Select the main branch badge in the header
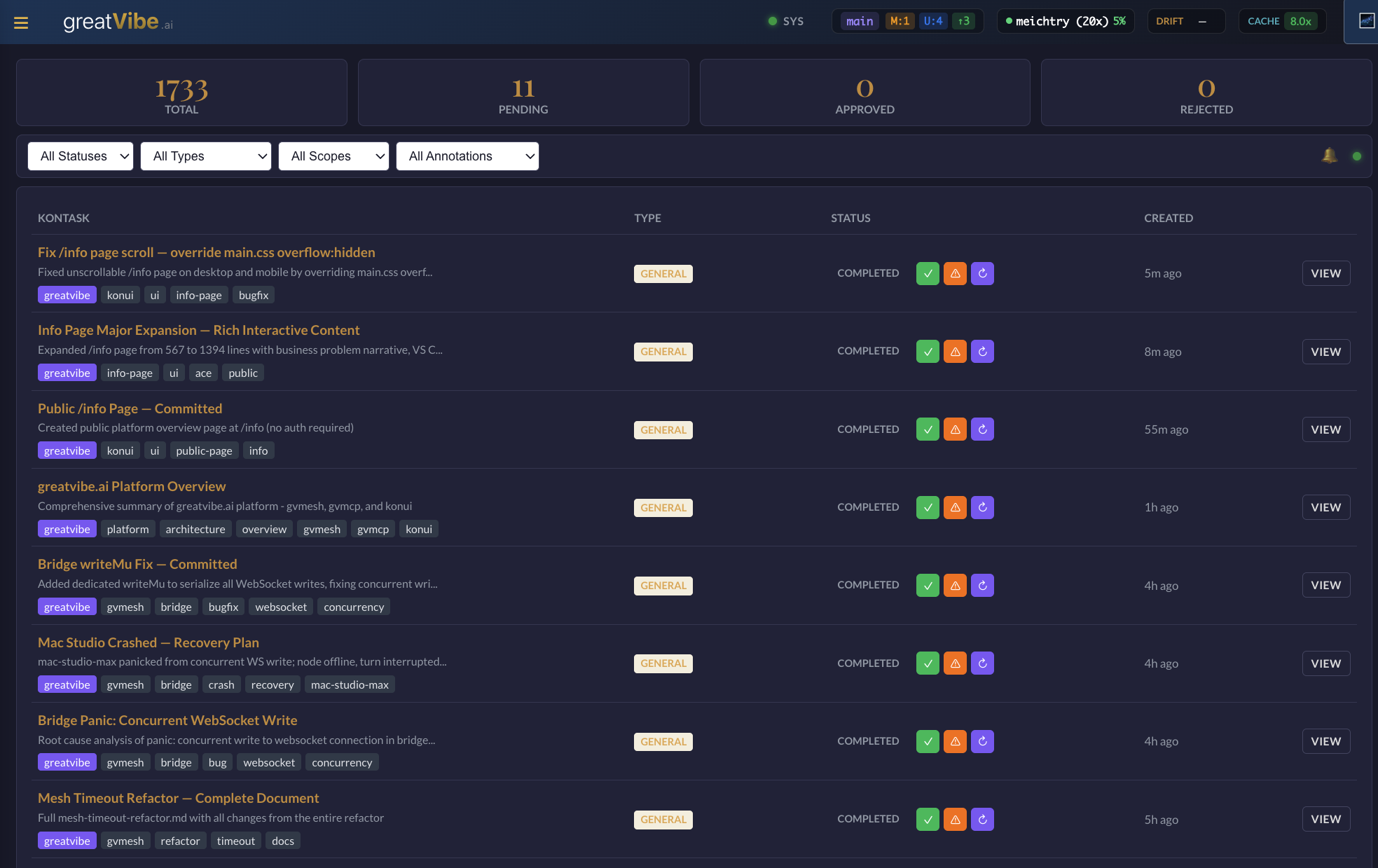The height and width of the screenshot is (868, 1378). pos(859,21)
